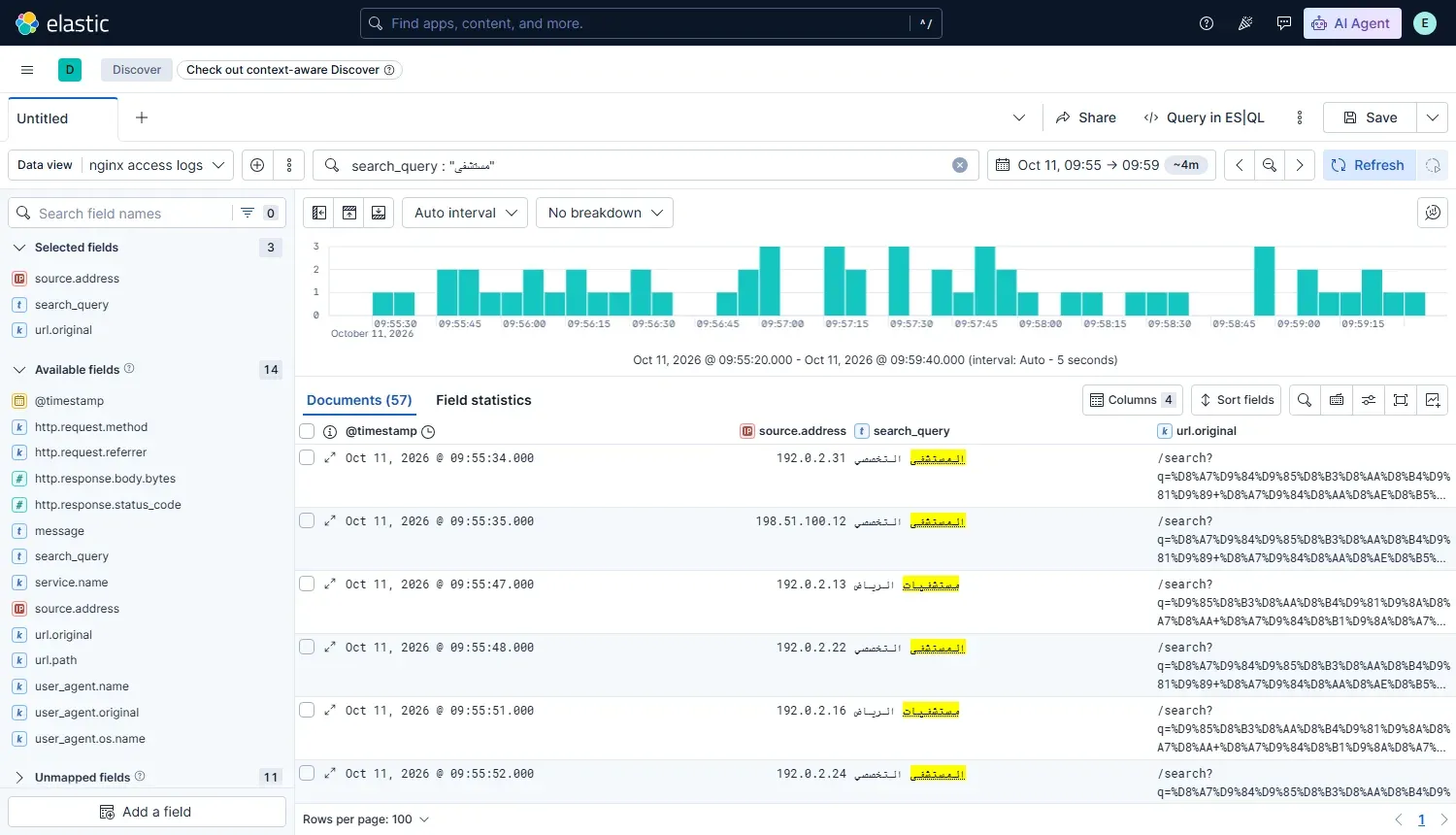
Task: Check the 09:55:47 row checkbox
Action: pyautogui.click(x=307, y=584)
